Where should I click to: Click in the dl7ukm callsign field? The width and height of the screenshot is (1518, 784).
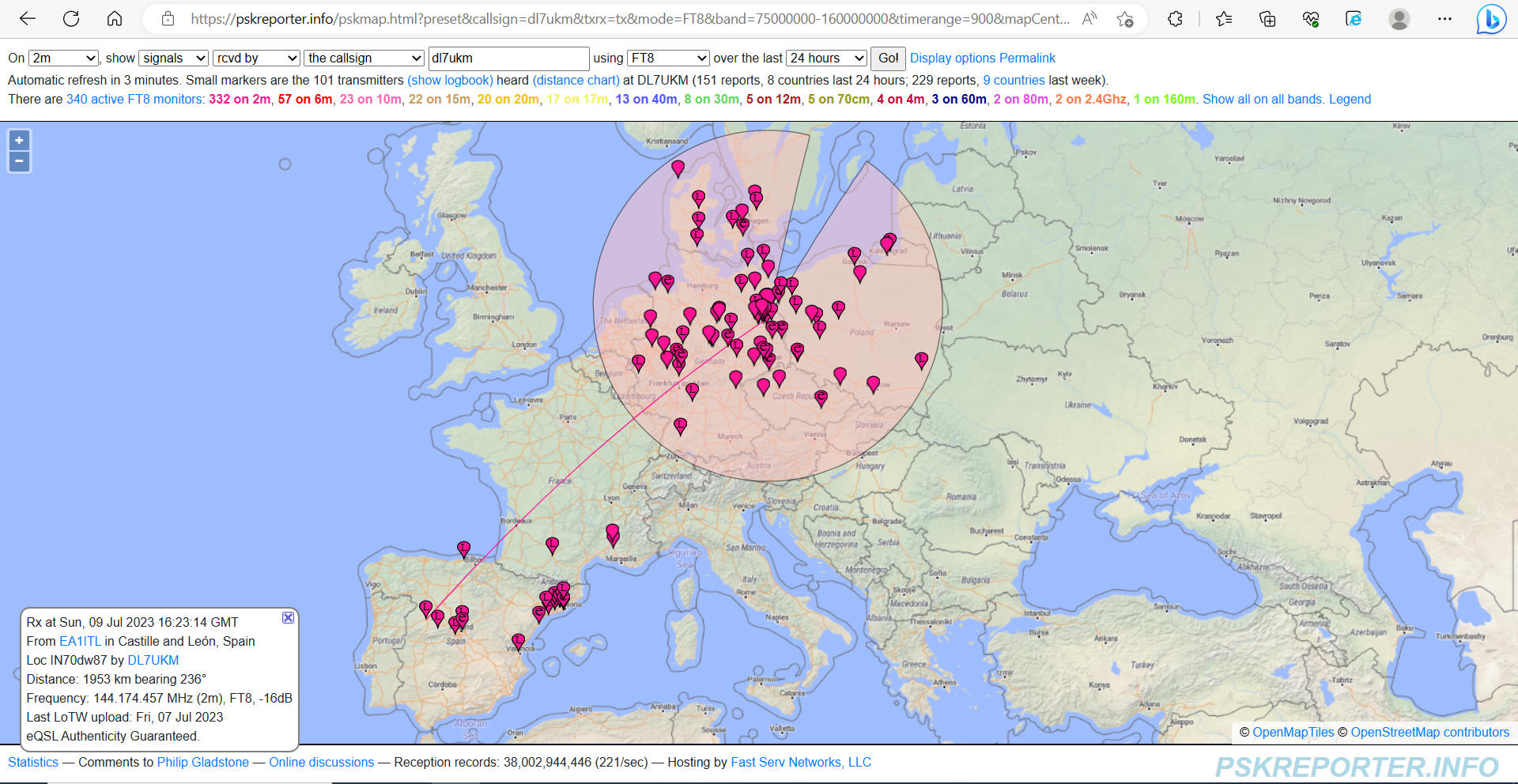click(508, 58)
